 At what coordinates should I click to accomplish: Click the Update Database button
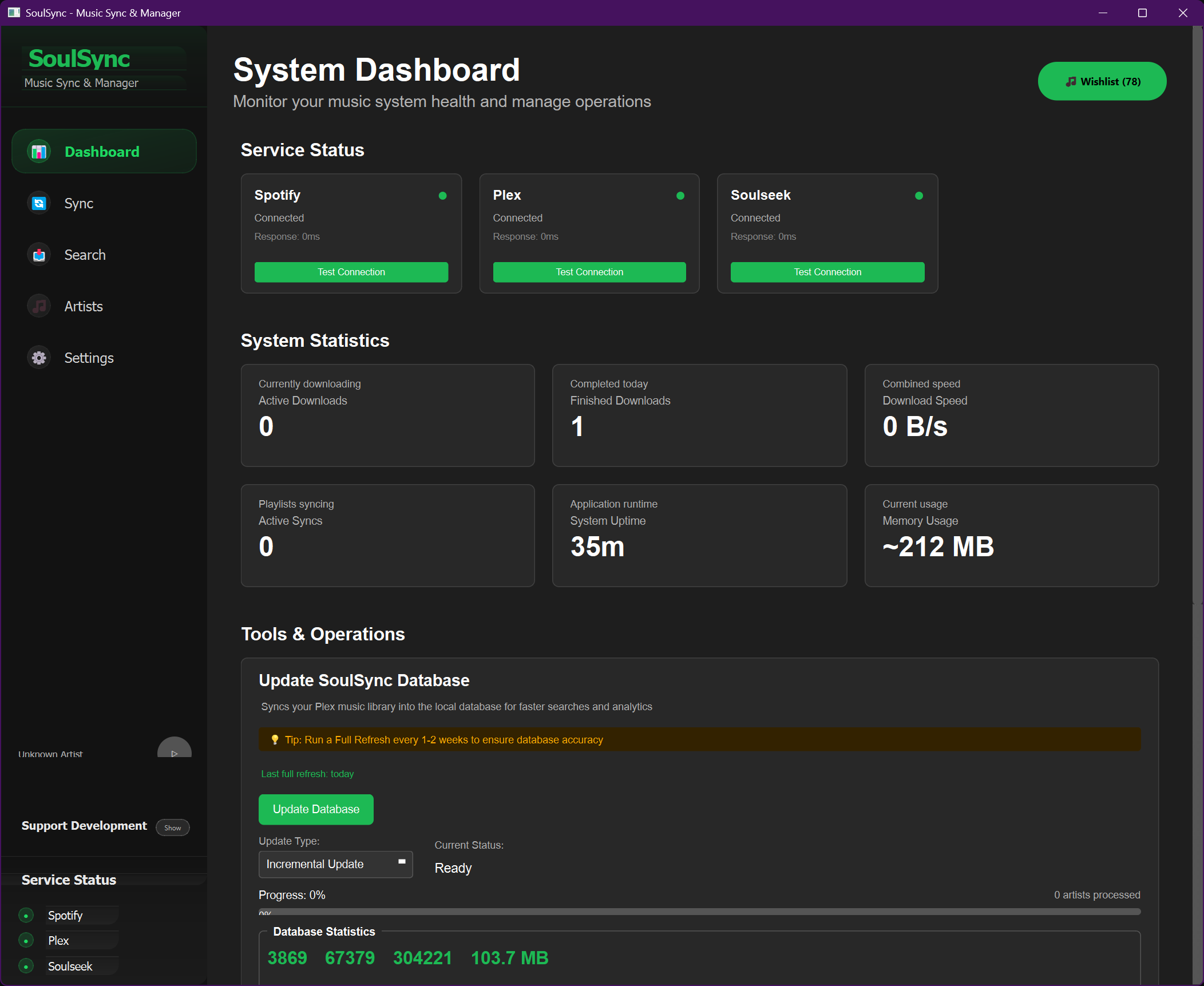pyautogui.click(x=316, y=809)
